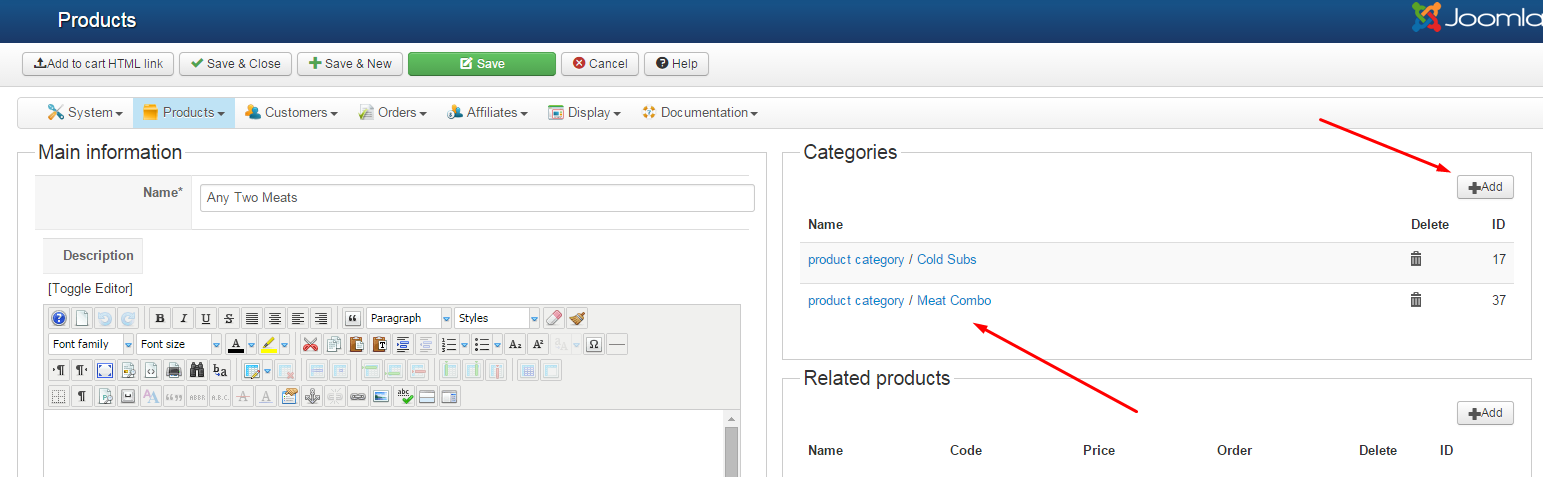Toggle underline formatting in the editor

(206, 319)
